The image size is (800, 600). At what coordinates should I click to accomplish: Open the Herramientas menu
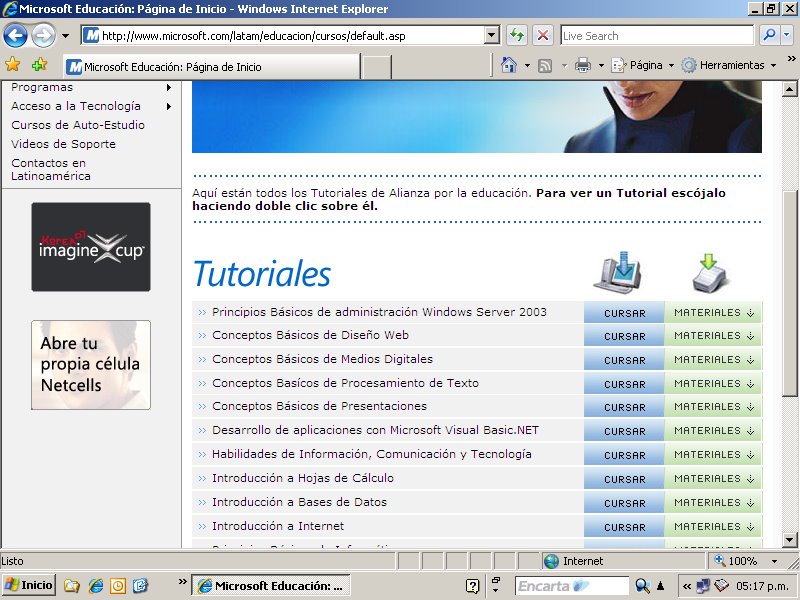click(x=730, y=65)
